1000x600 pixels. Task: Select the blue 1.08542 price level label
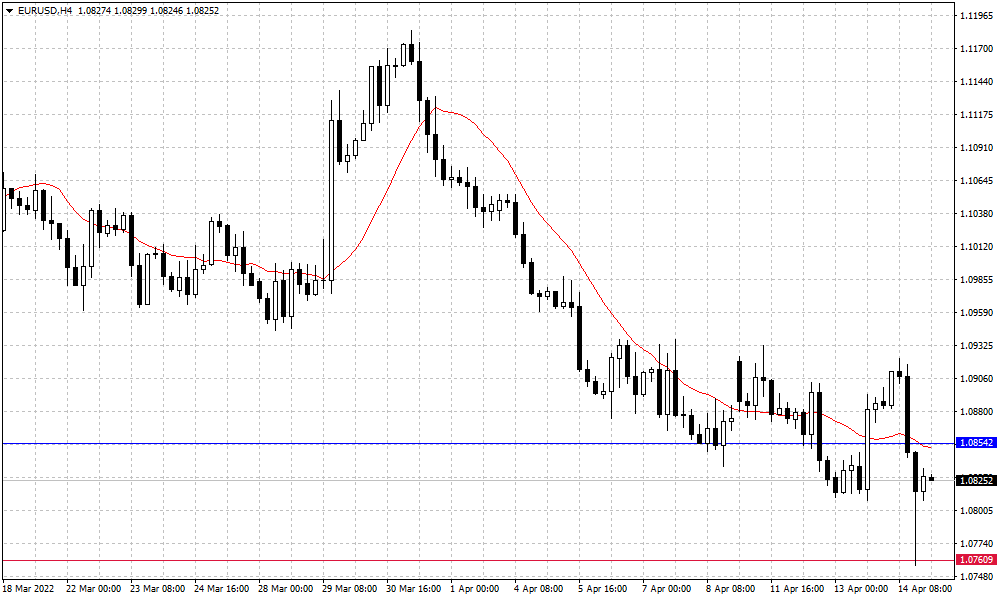coord(976,443)
